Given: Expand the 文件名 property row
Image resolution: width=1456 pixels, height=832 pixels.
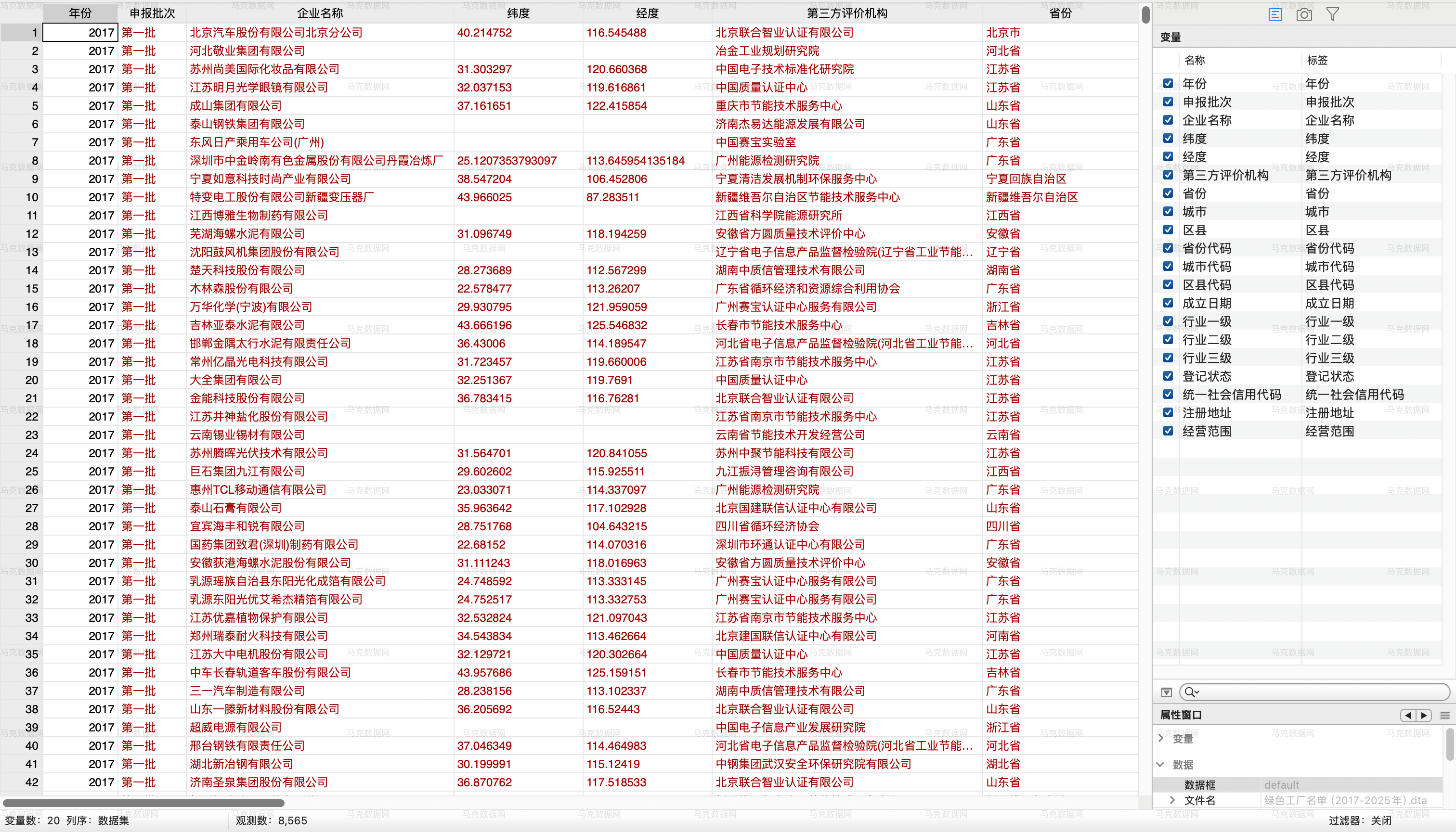Looking at the screenshot, I should 1172,800.
